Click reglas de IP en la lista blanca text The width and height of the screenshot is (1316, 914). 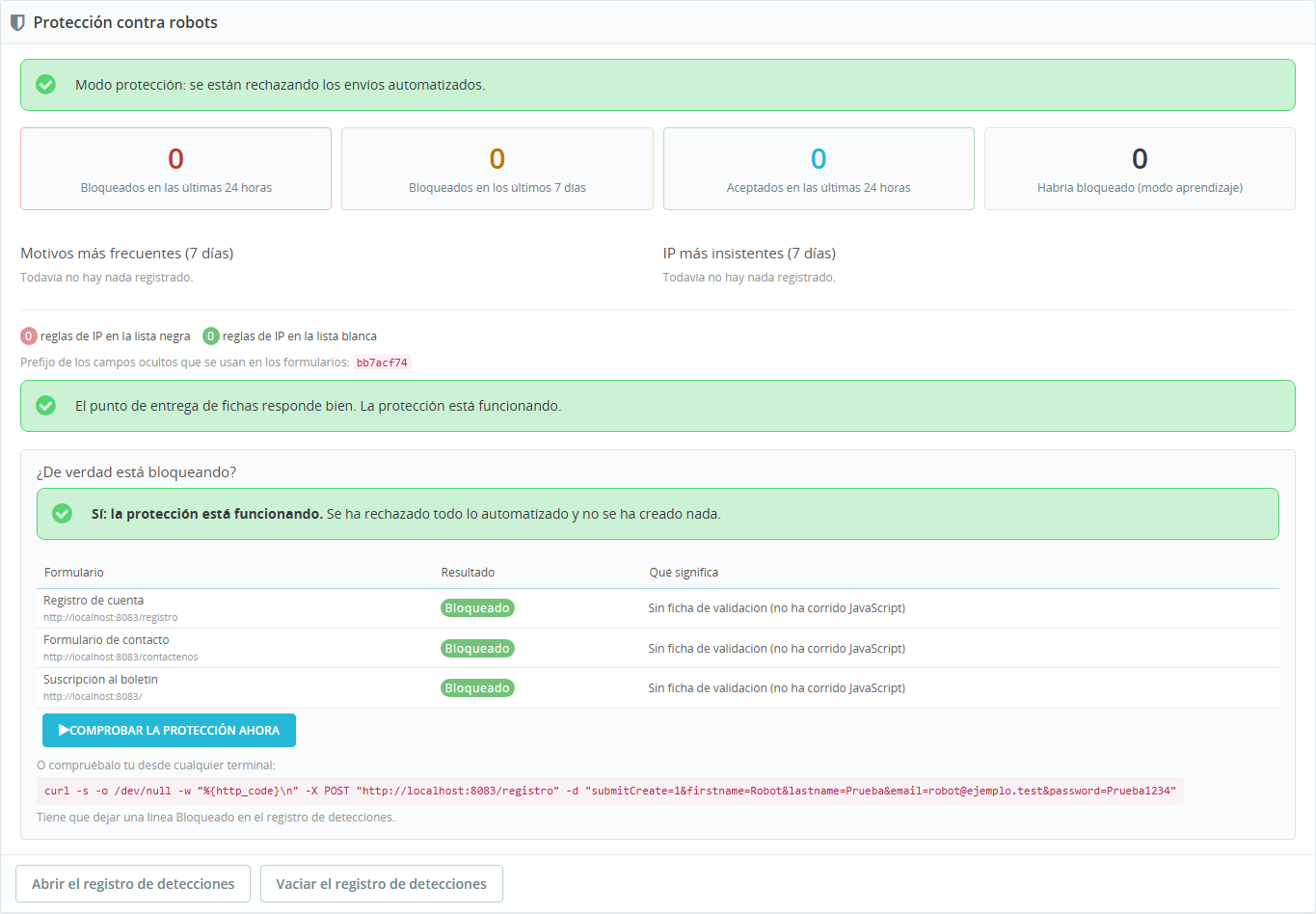coord(300,336)
